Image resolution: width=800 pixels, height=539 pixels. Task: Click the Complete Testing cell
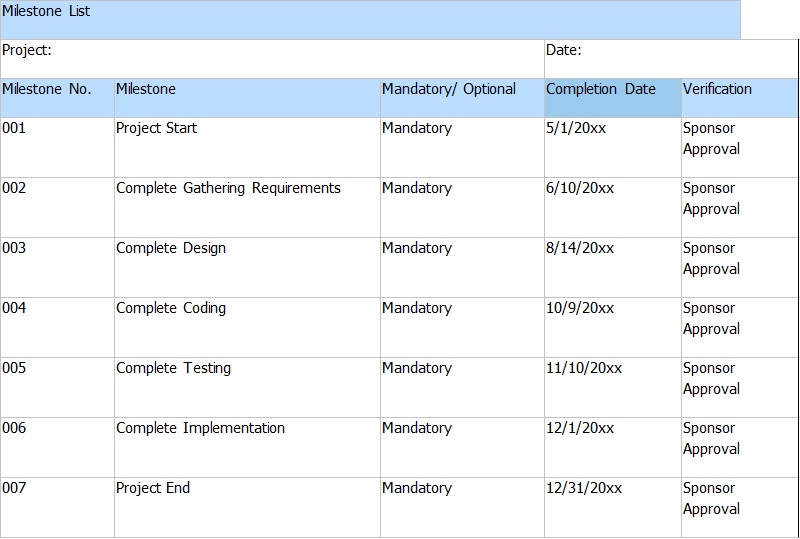pyautogui.click(x=247, y=387)
